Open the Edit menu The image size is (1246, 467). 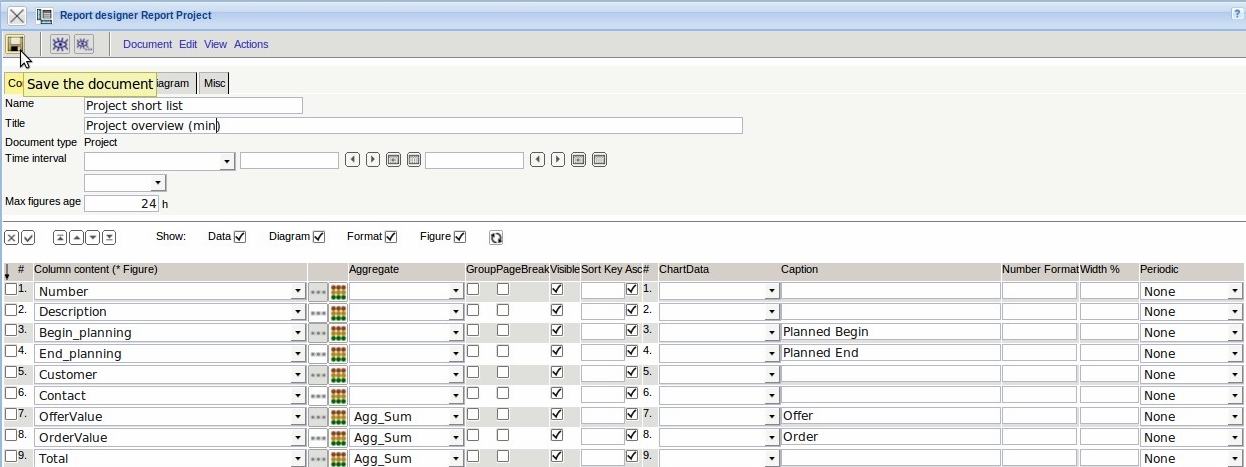tap(188, 44)
